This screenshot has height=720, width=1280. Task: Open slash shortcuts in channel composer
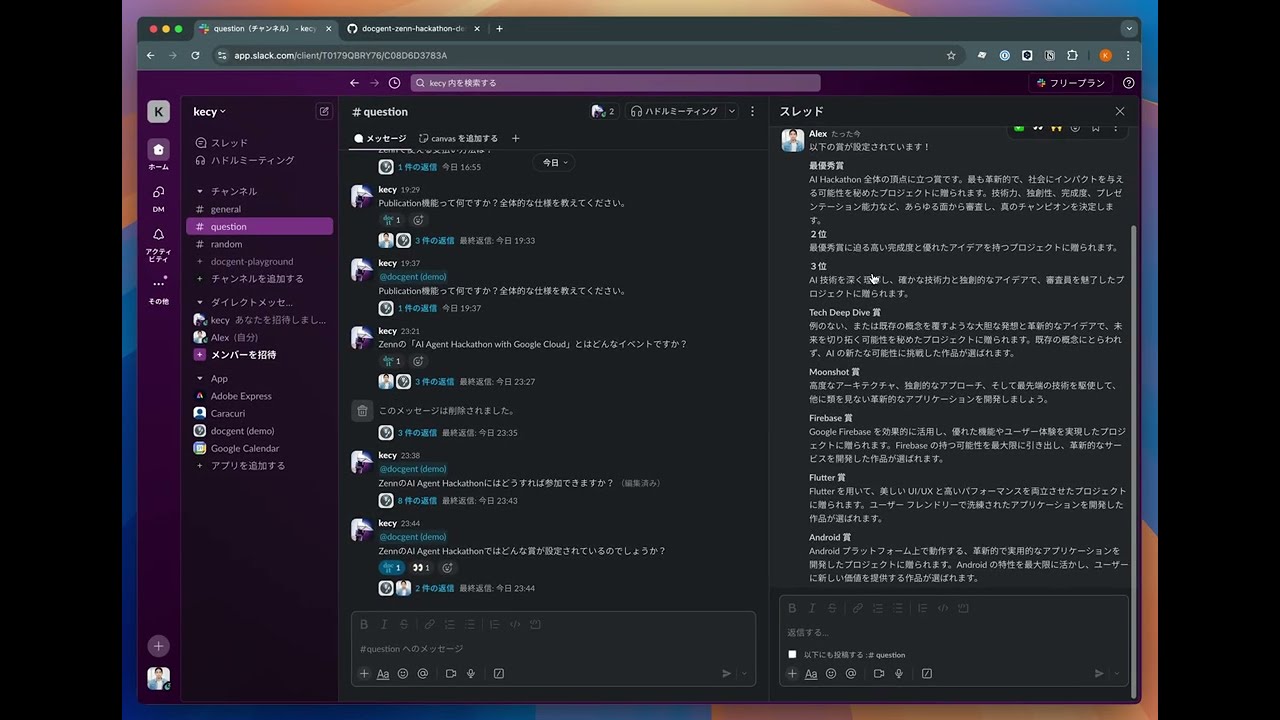point(499,674)
